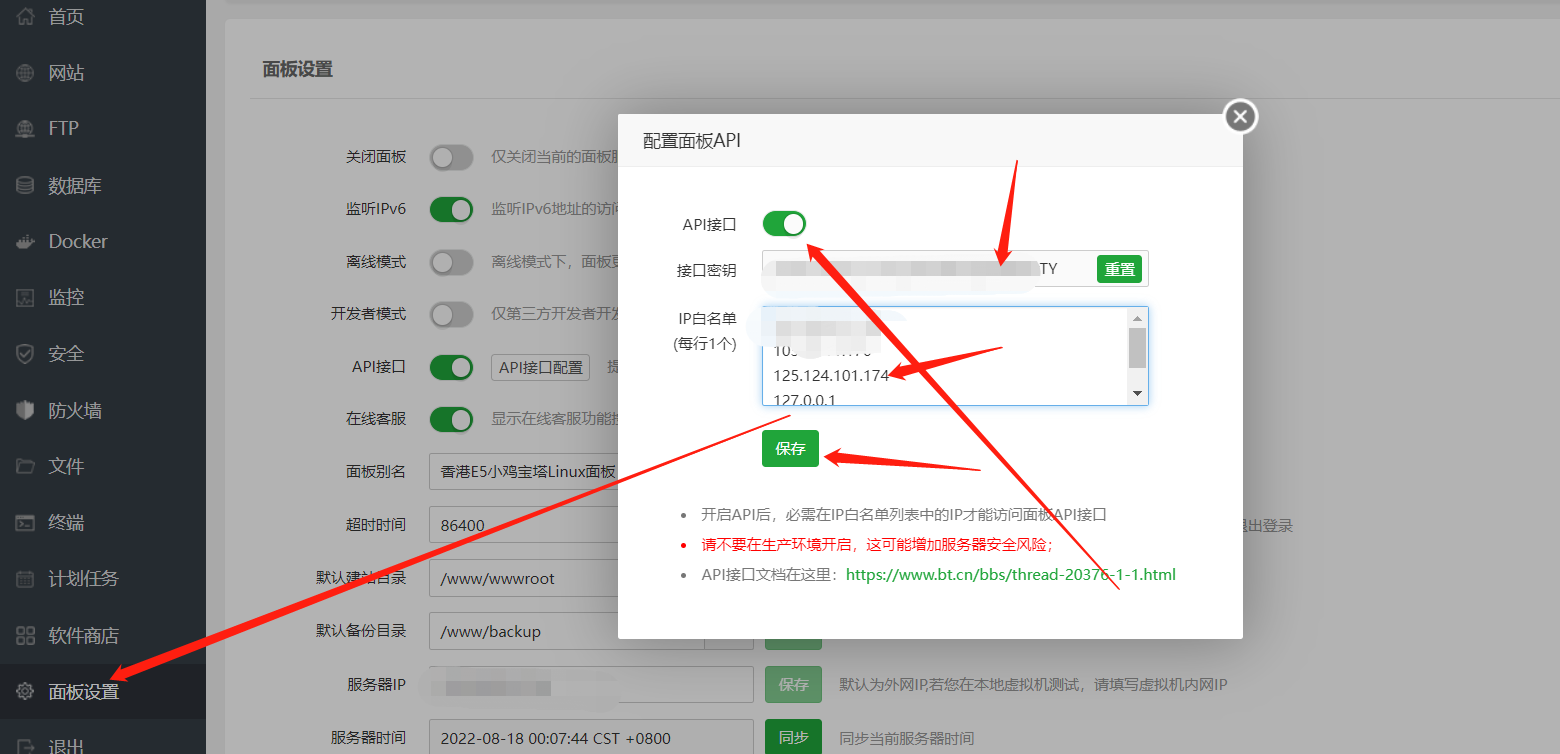
Task: Open the 软件商店 (App Store)
Action: (x=78, y=634)
